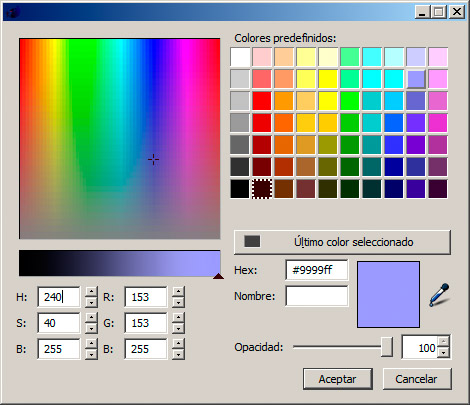Increase the R red value with the up arrow

tap(178, 291)
